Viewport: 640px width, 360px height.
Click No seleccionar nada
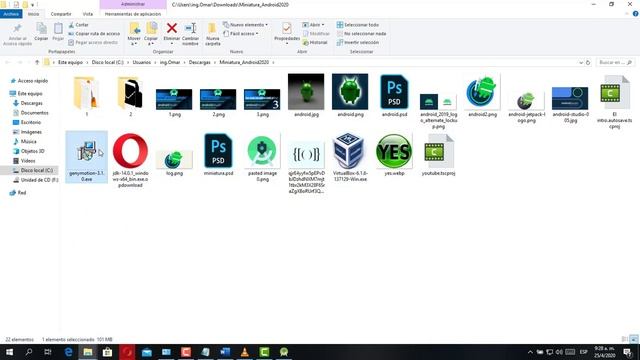point(362,33)
